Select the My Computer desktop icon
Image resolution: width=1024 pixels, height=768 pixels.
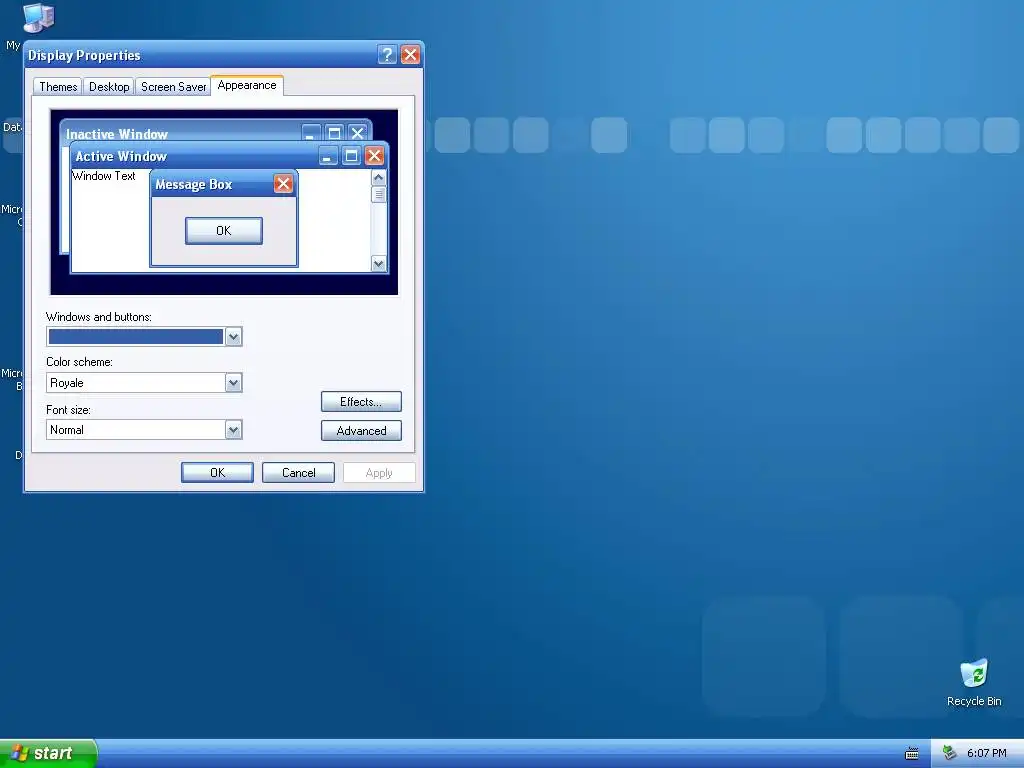click(x=38, y=18)
